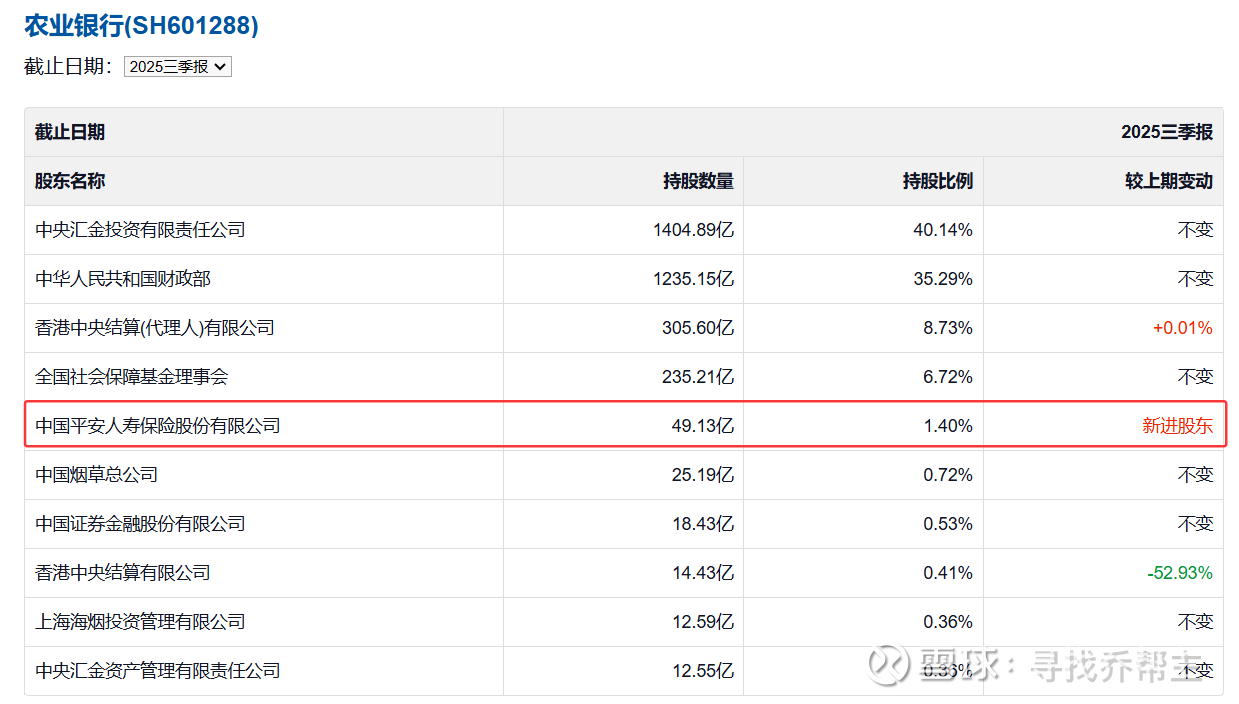The width and height of the screenshot is (1239, 704).
Task: Open the 截止日期 period dropdown
Action: click(178, 67)
